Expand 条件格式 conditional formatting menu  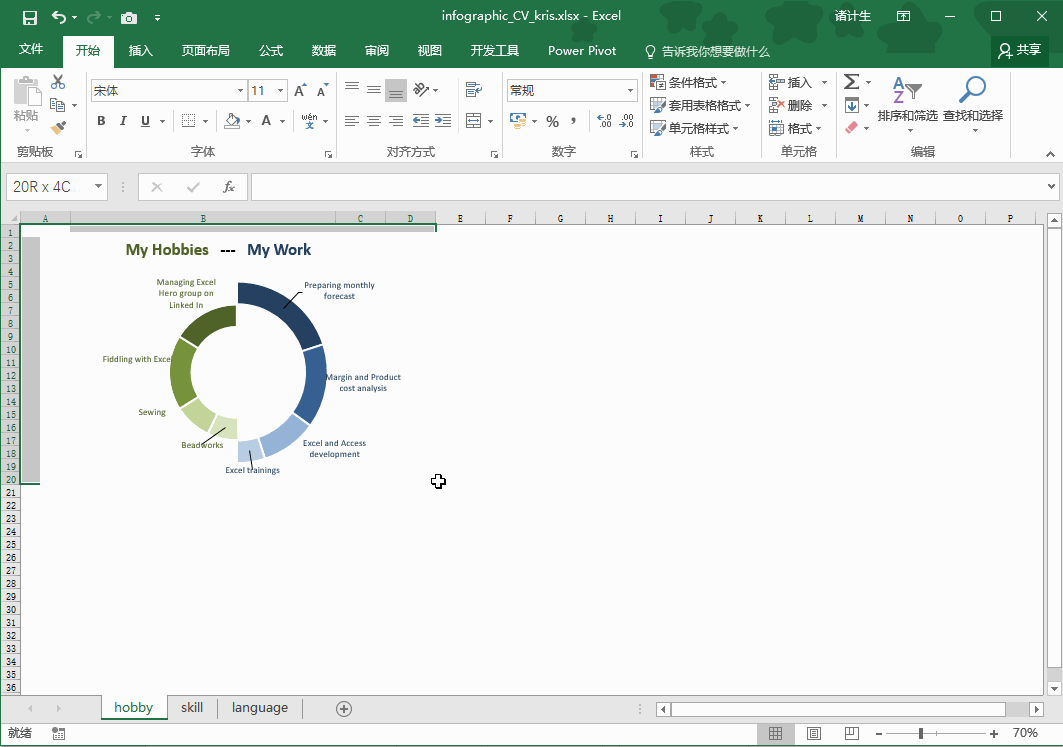pyautogui.click(x=688, y=82)
